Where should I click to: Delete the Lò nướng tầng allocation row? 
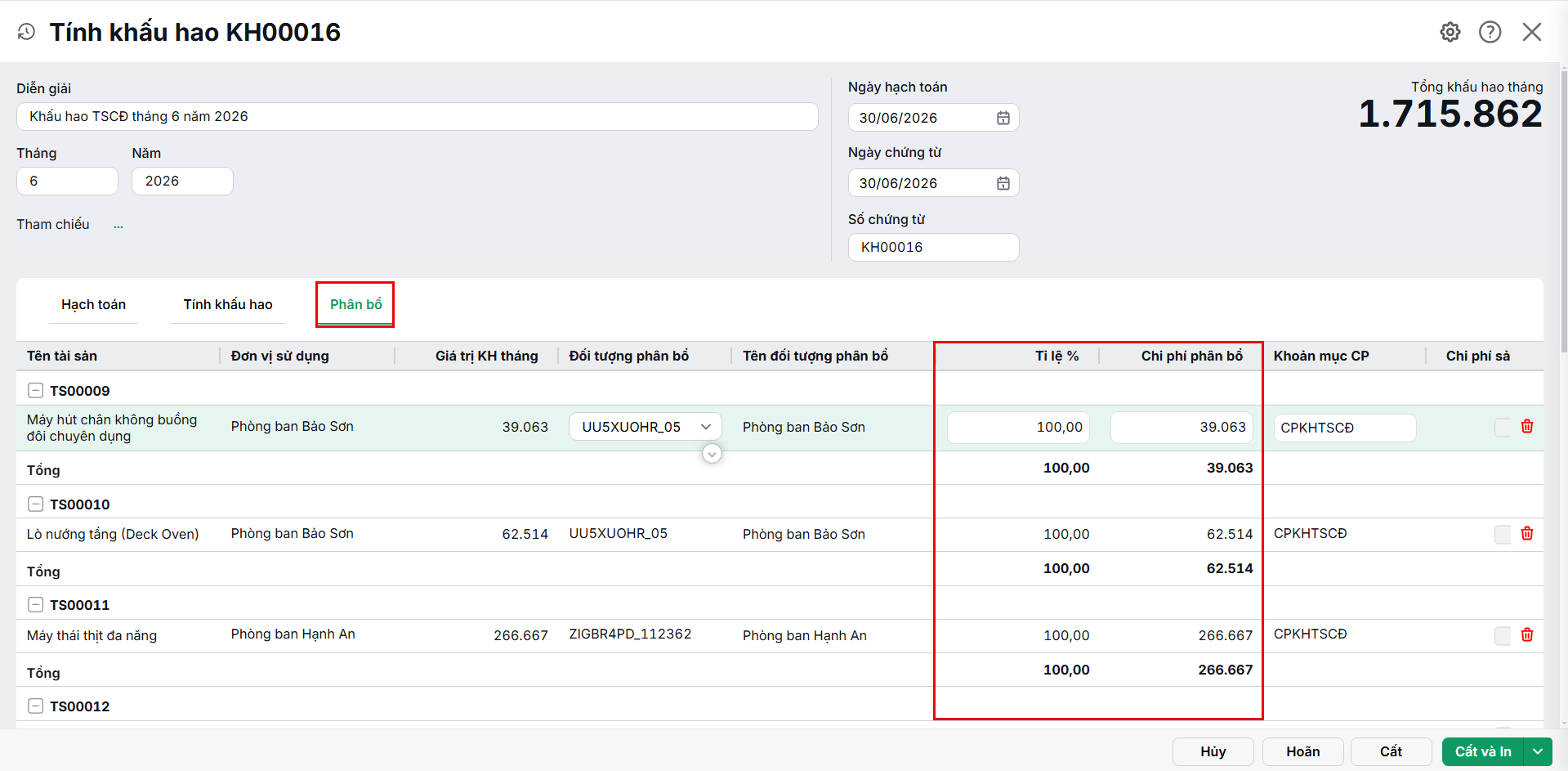click(1526, 533)
